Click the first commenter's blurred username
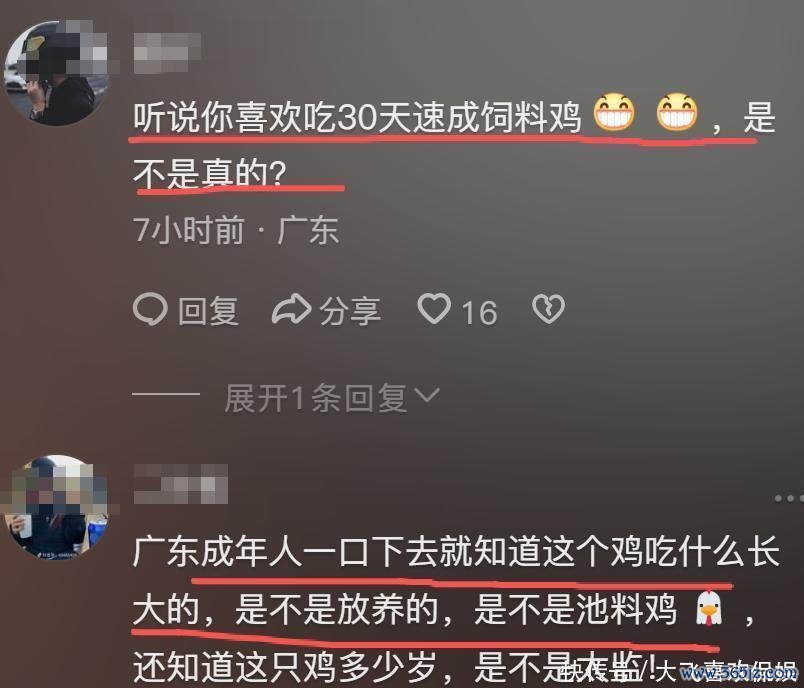This screenshot has height=688, width=804. click(x=167, y=53)
